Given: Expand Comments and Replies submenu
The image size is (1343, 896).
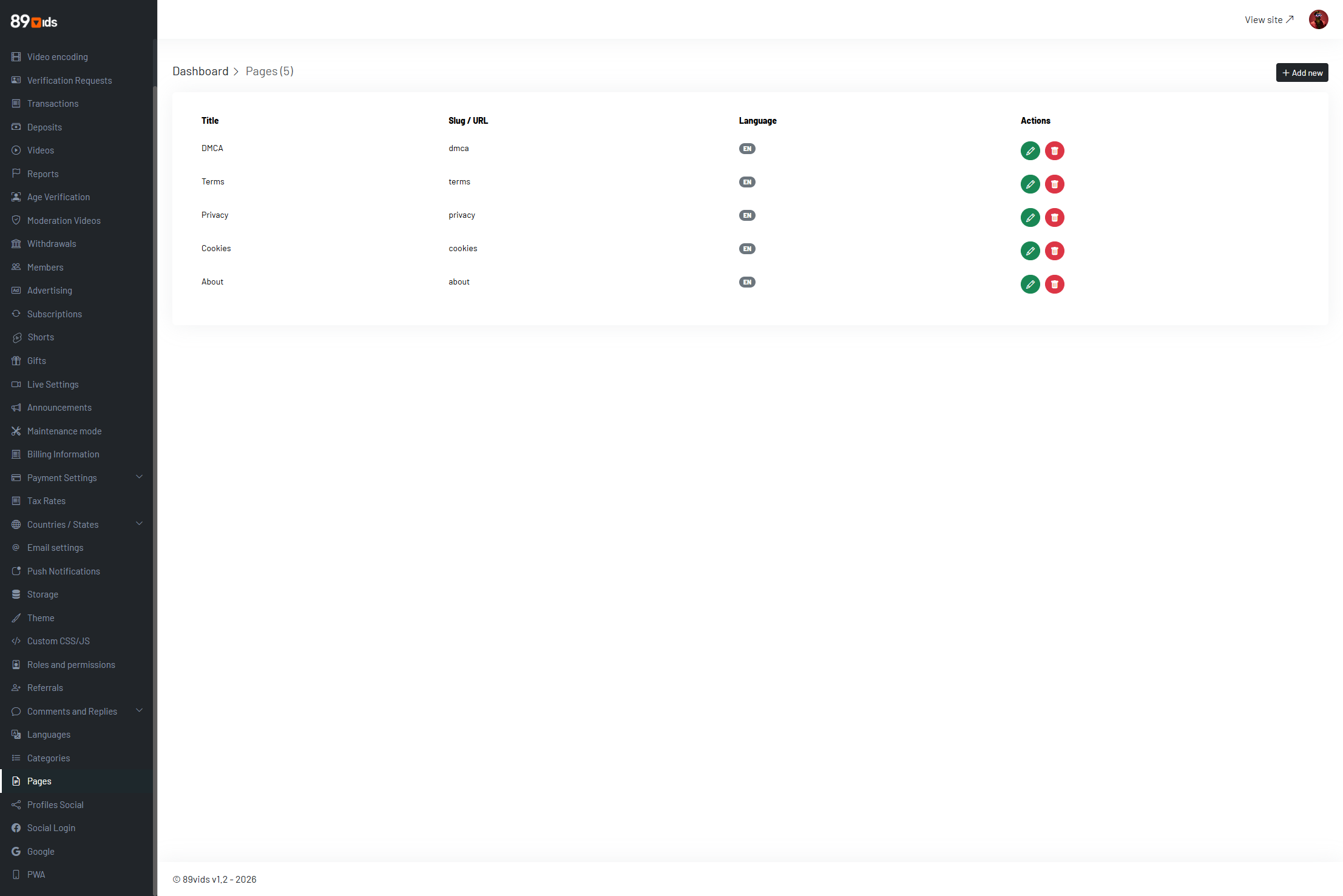Looking at the screenshot, I should [x=139, y=711].
